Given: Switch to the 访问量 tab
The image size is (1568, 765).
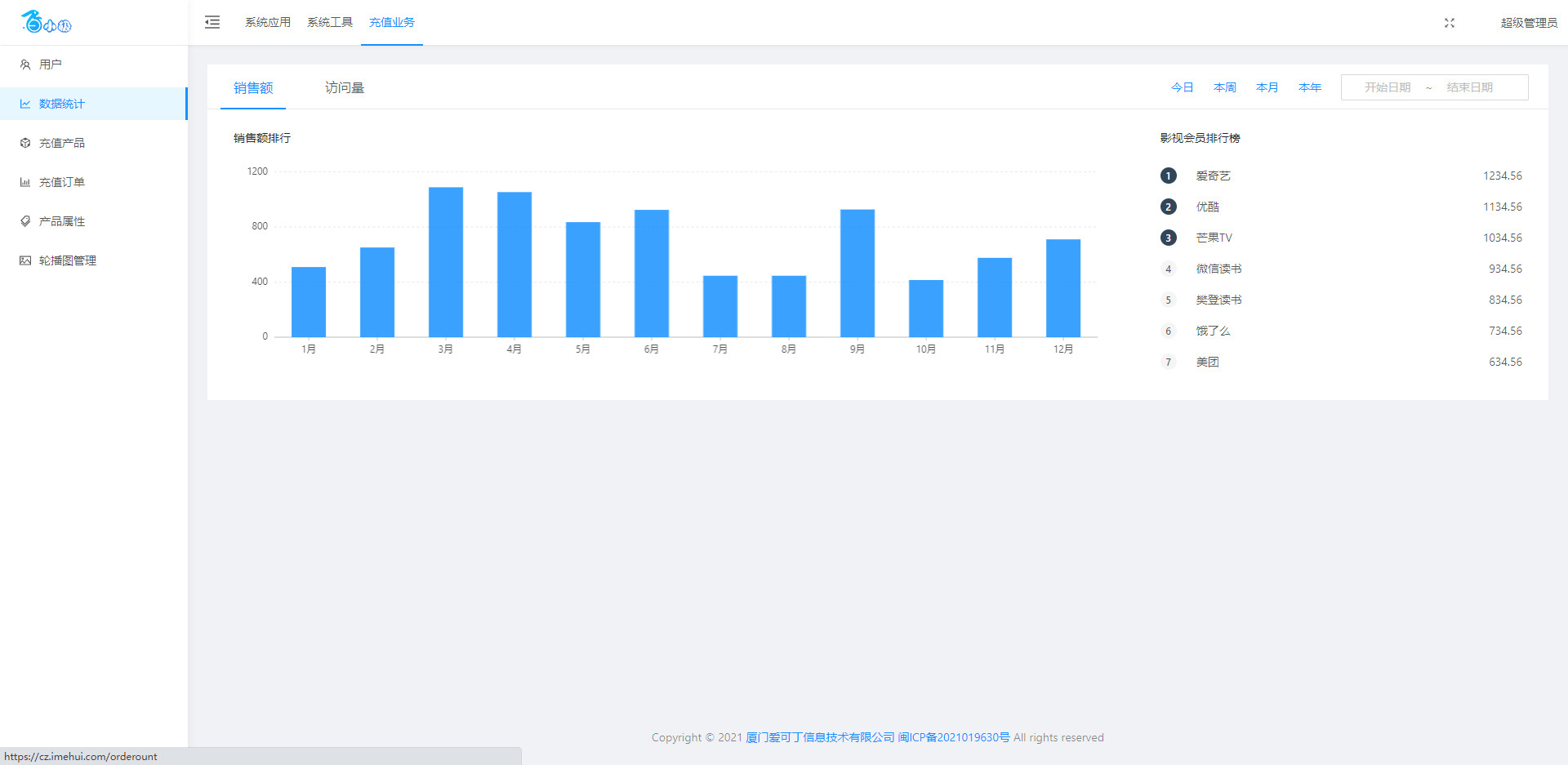Looking at the screenshot, I should tap(345, 87).
